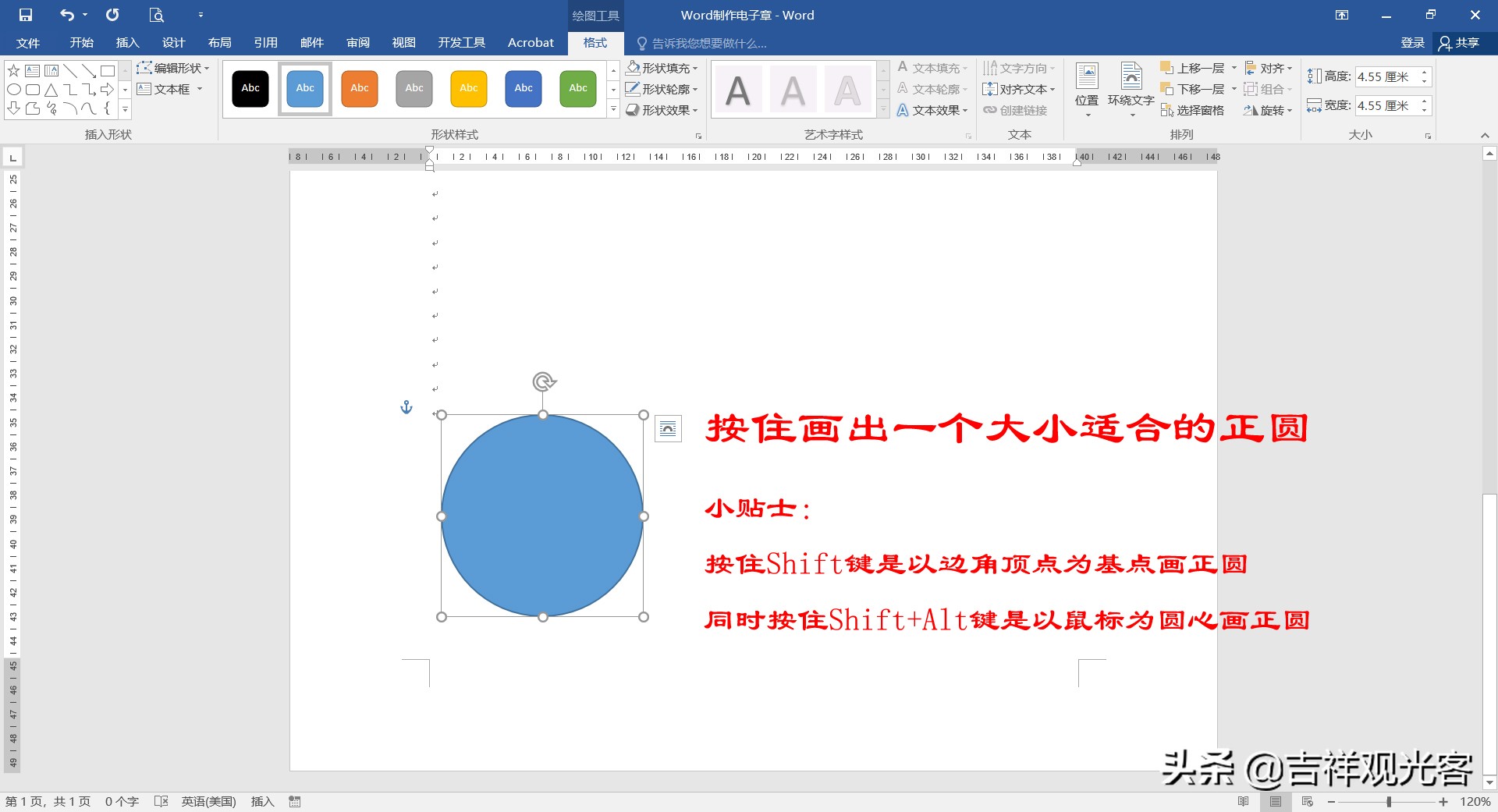The width and height of the screenshot is (1498, 812).
Task: Open print preview from quick access toolbar
Action: [x=156, y=15]
